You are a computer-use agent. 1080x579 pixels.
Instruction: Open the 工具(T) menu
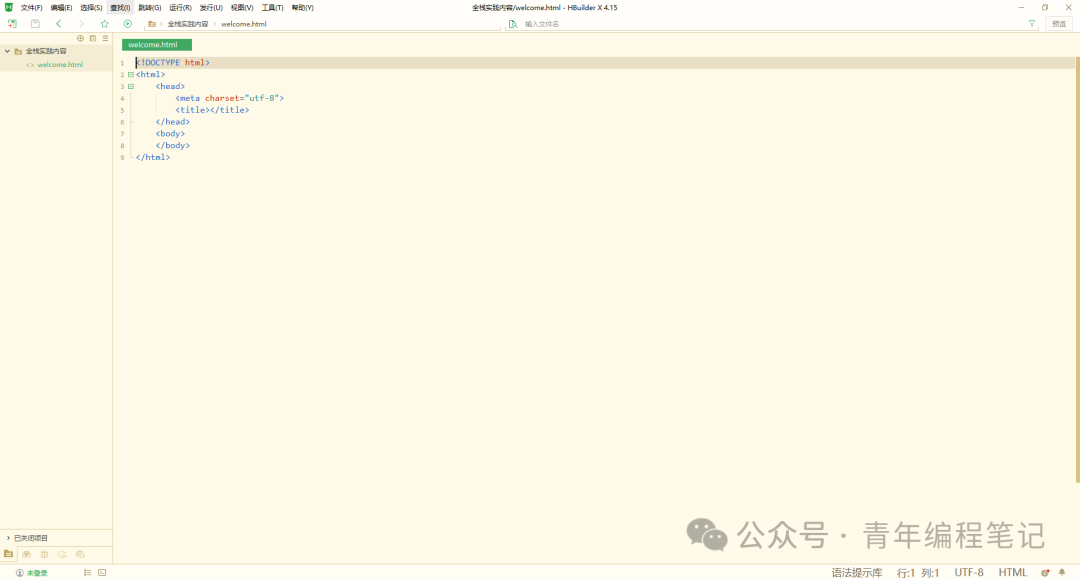point(272,8)
